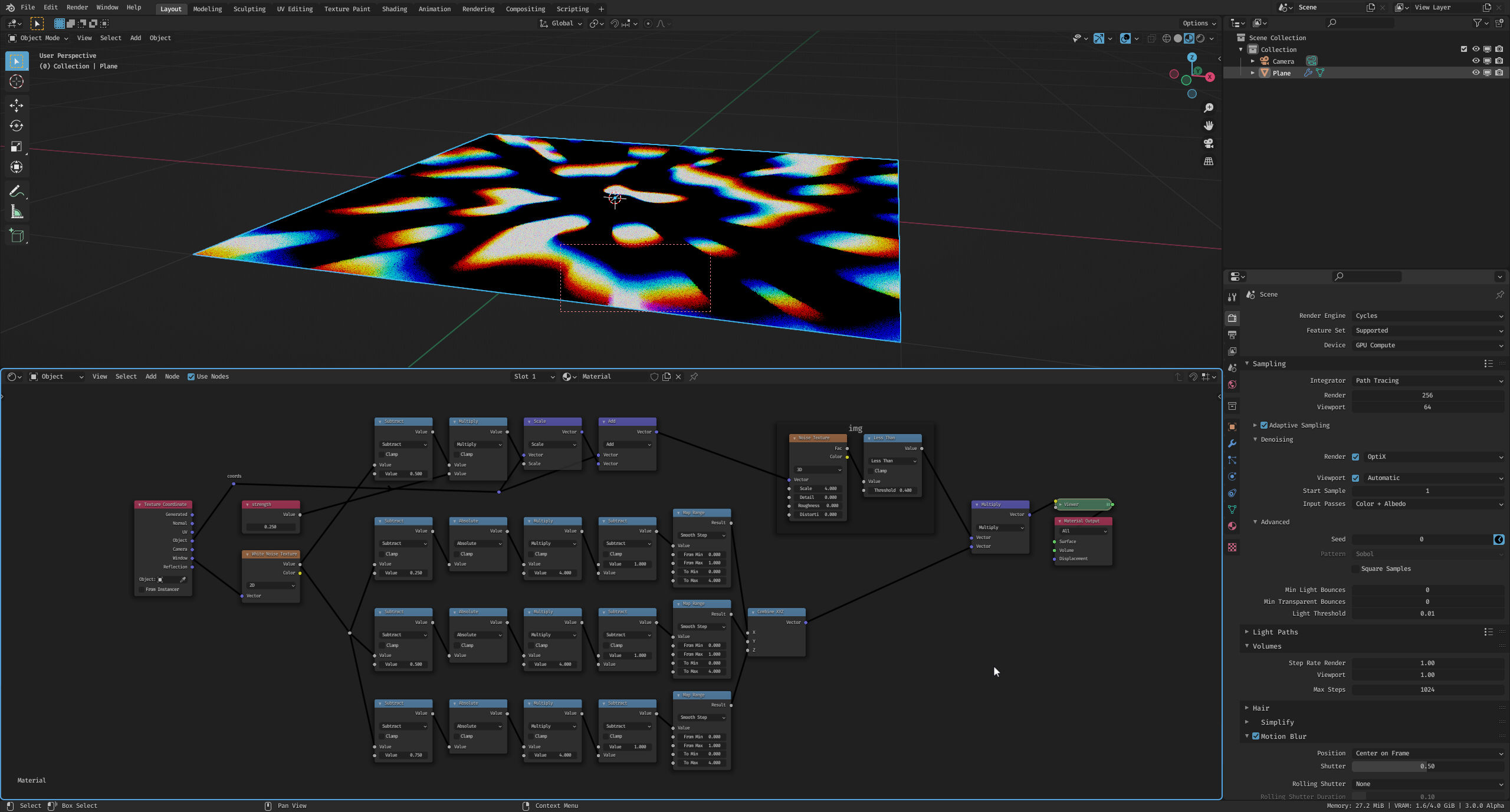The width and height of the screenshot is (1510, 812).
Task: Select the Scale tool
Action: (17, 146)
